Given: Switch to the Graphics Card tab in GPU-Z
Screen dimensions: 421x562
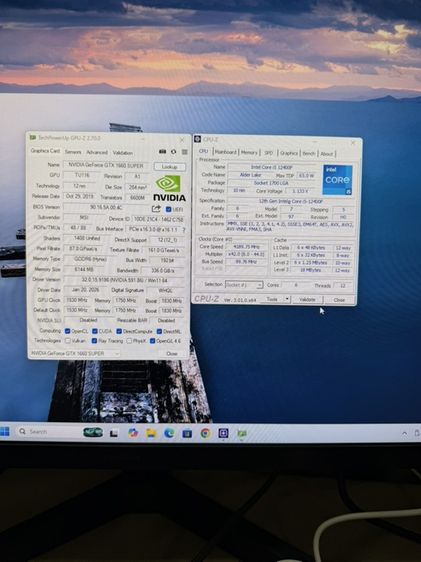Looking at the screenshot, I should pos(45,151).
